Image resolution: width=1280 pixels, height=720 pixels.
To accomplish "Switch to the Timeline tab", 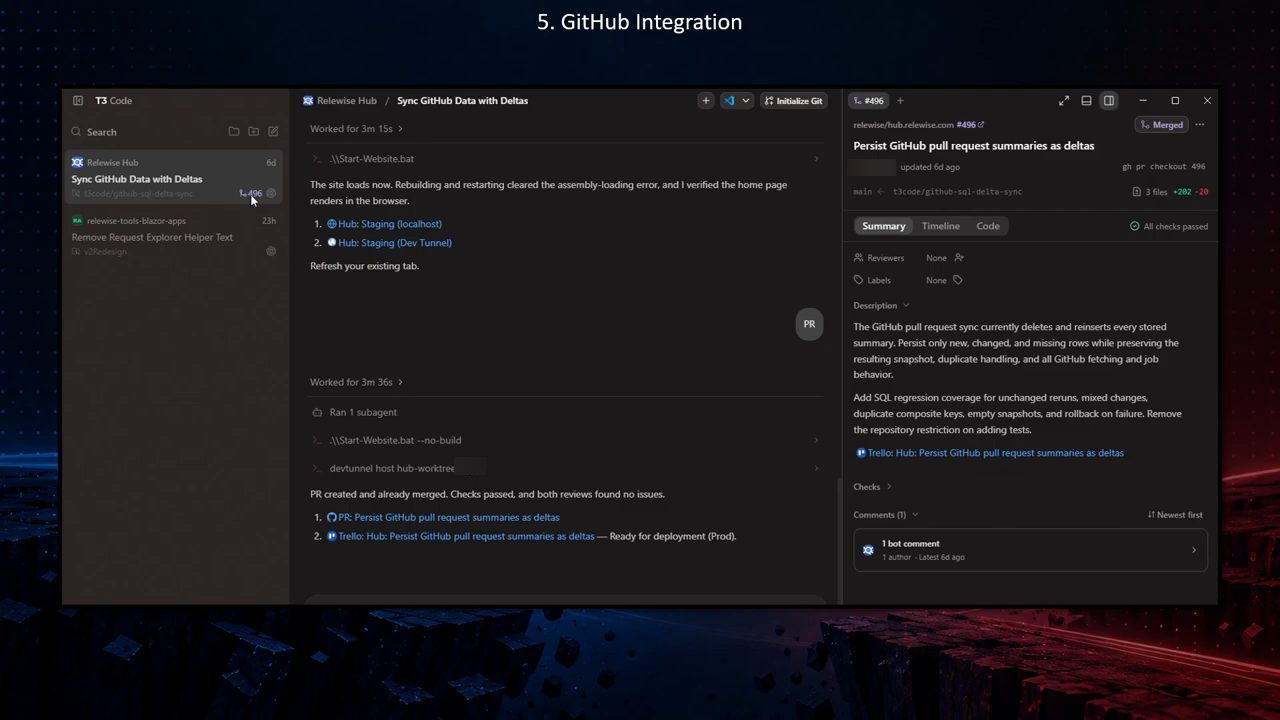I will click(941, 226).
